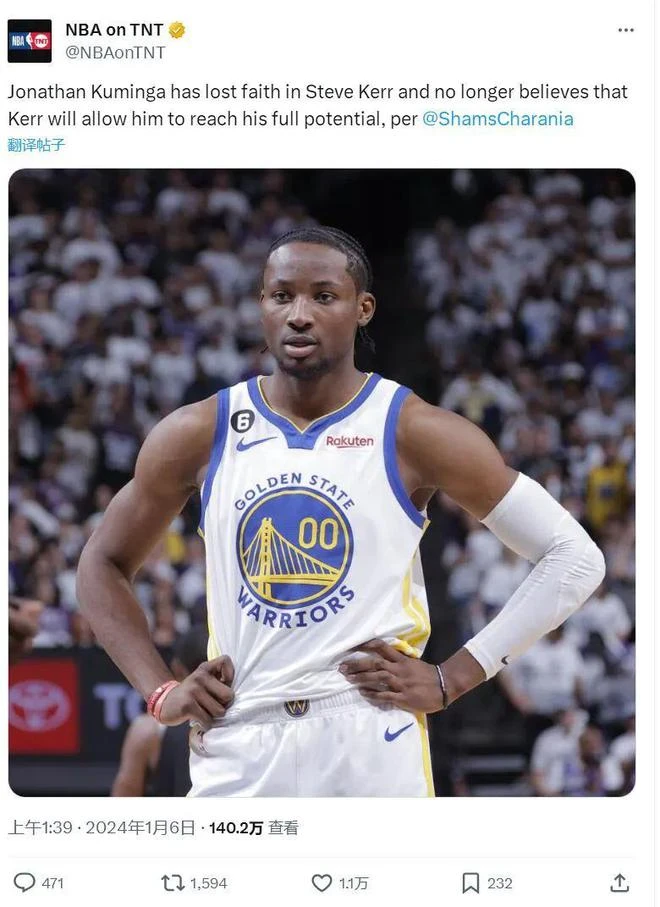The image size is (660, 907).
Task: Open the @ShamsCharania mention link
Action: 497,119
